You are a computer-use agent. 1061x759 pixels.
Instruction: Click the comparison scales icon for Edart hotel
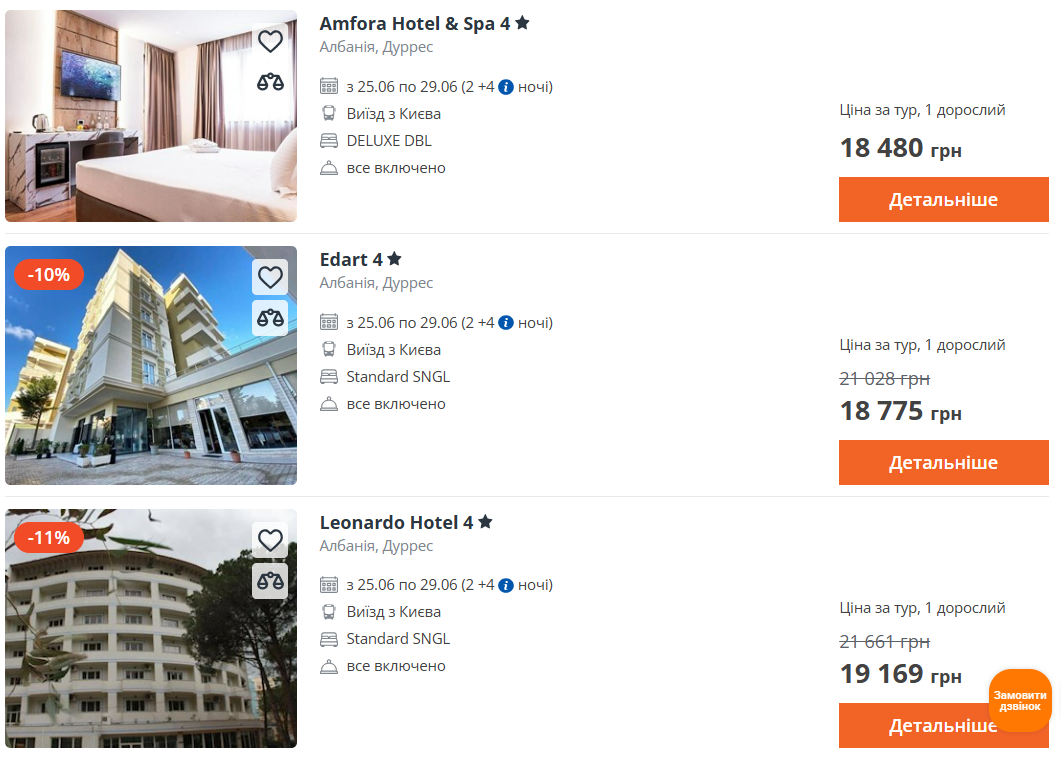pyautogui.click(x=270, y=318)
